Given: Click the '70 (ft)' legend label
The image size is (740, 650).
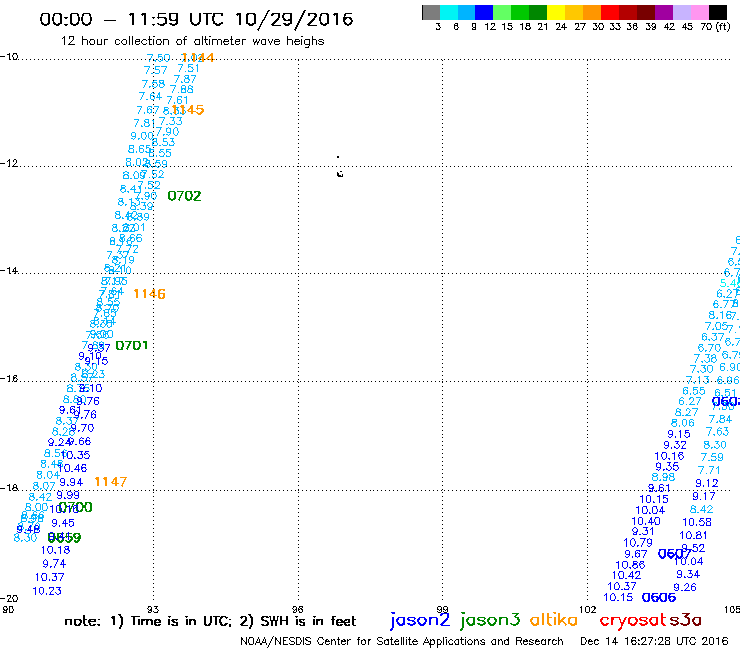Looking at the screenshot, I should coord(715,26).
